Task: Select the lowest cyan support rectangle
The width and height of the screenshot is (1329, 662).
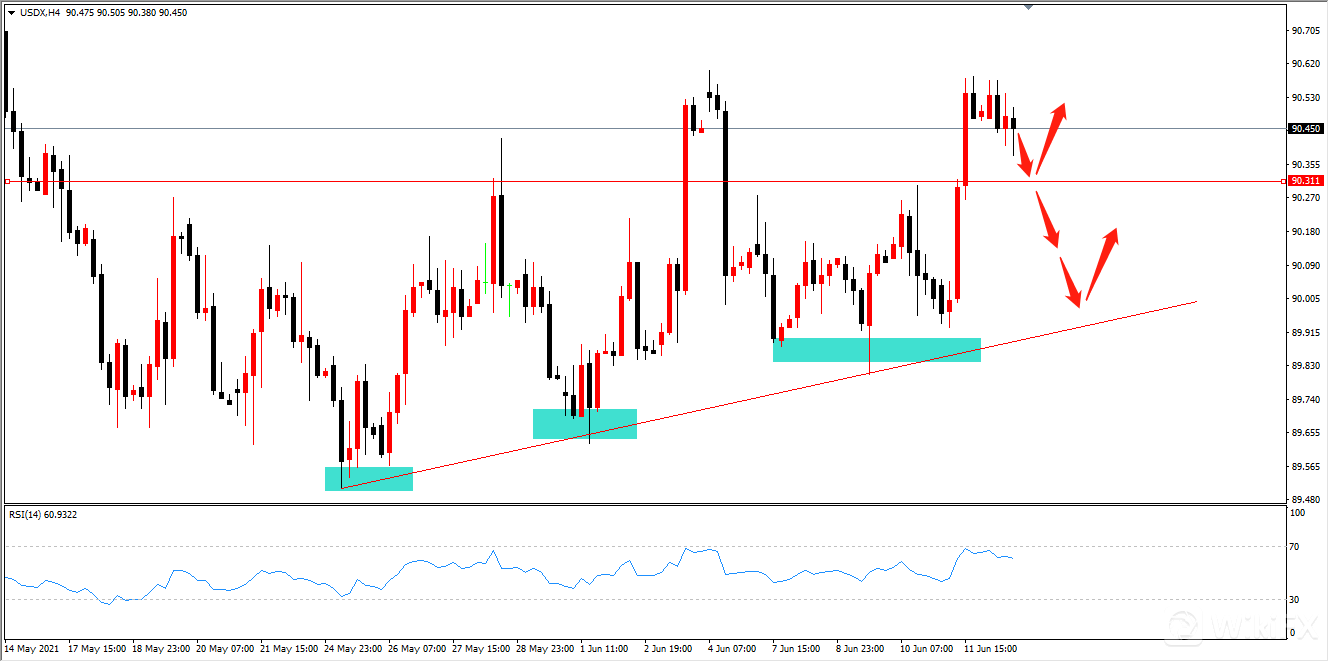Action: point(369,478)
